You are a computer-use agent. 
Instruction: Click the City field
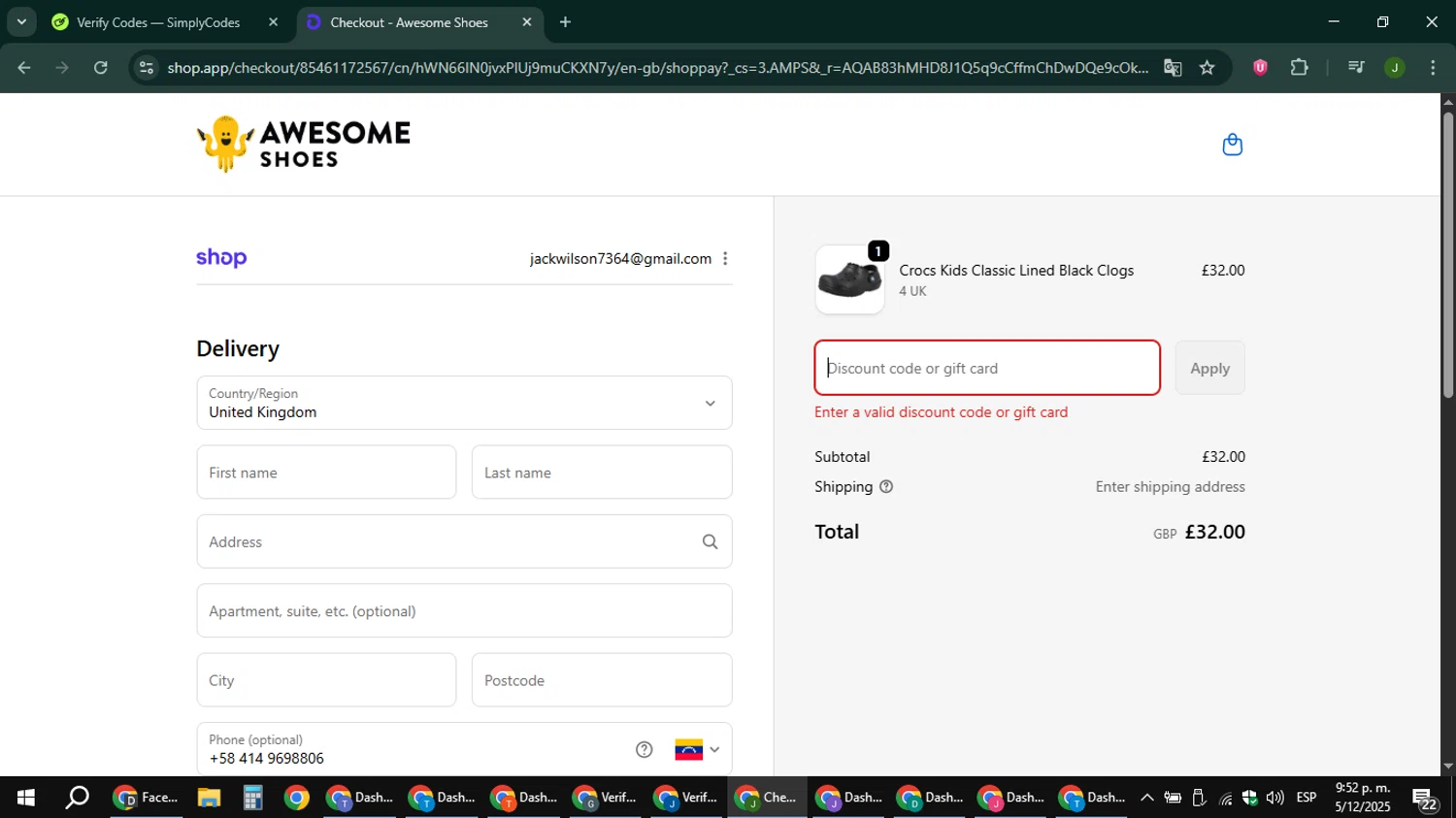tap(326, 680)
